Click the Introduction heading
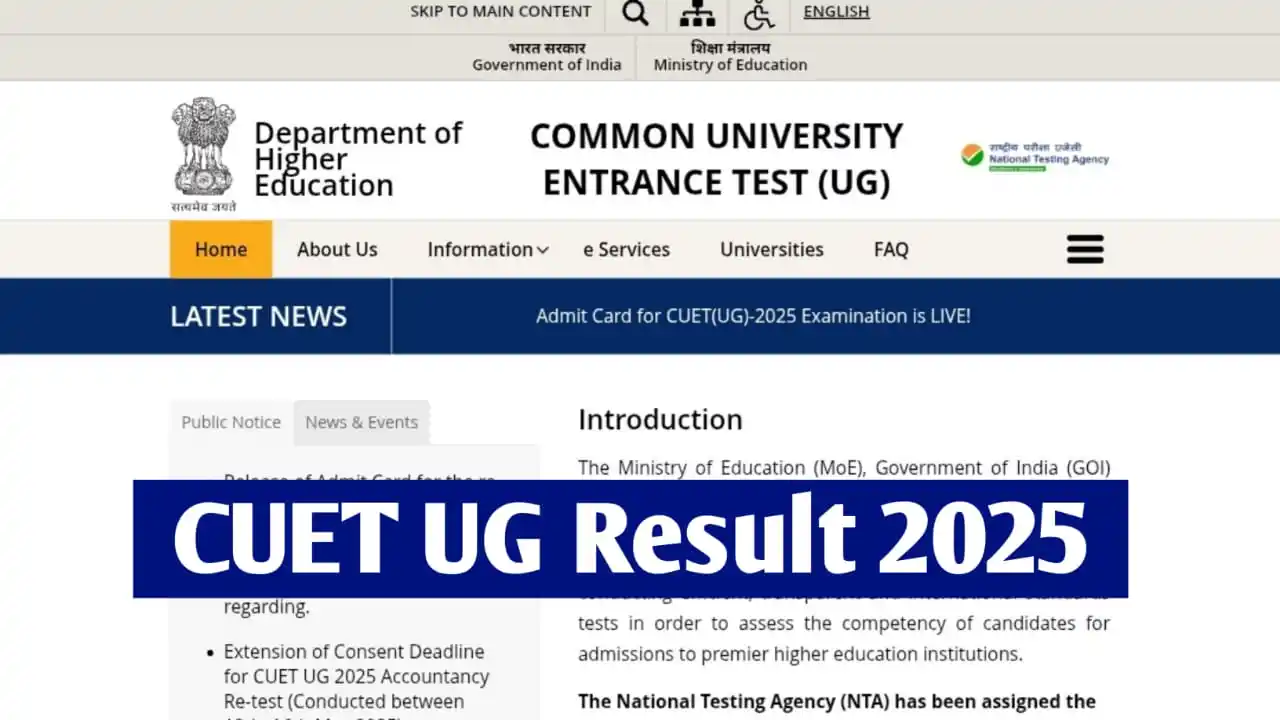1280x720 pixels. 660,419
